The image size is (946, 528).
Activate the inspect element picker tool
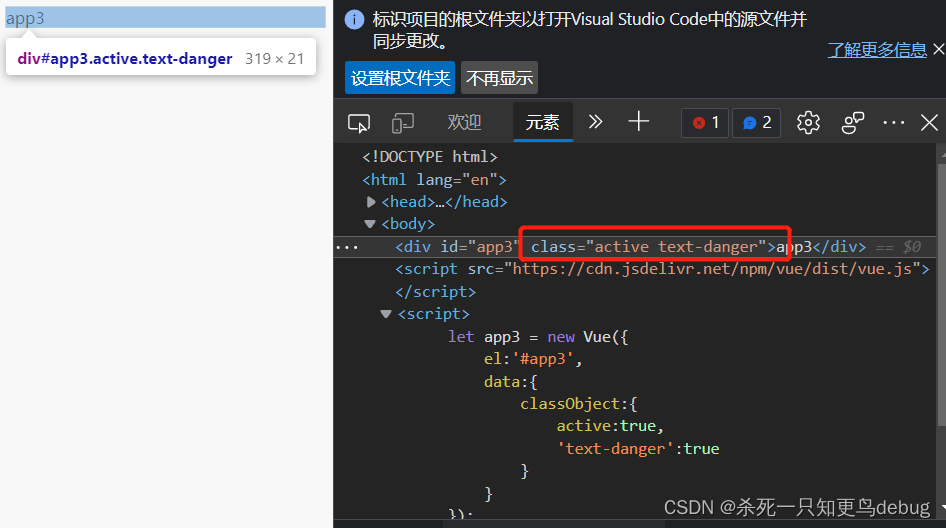pyautogui.click(x=359, y=123)
